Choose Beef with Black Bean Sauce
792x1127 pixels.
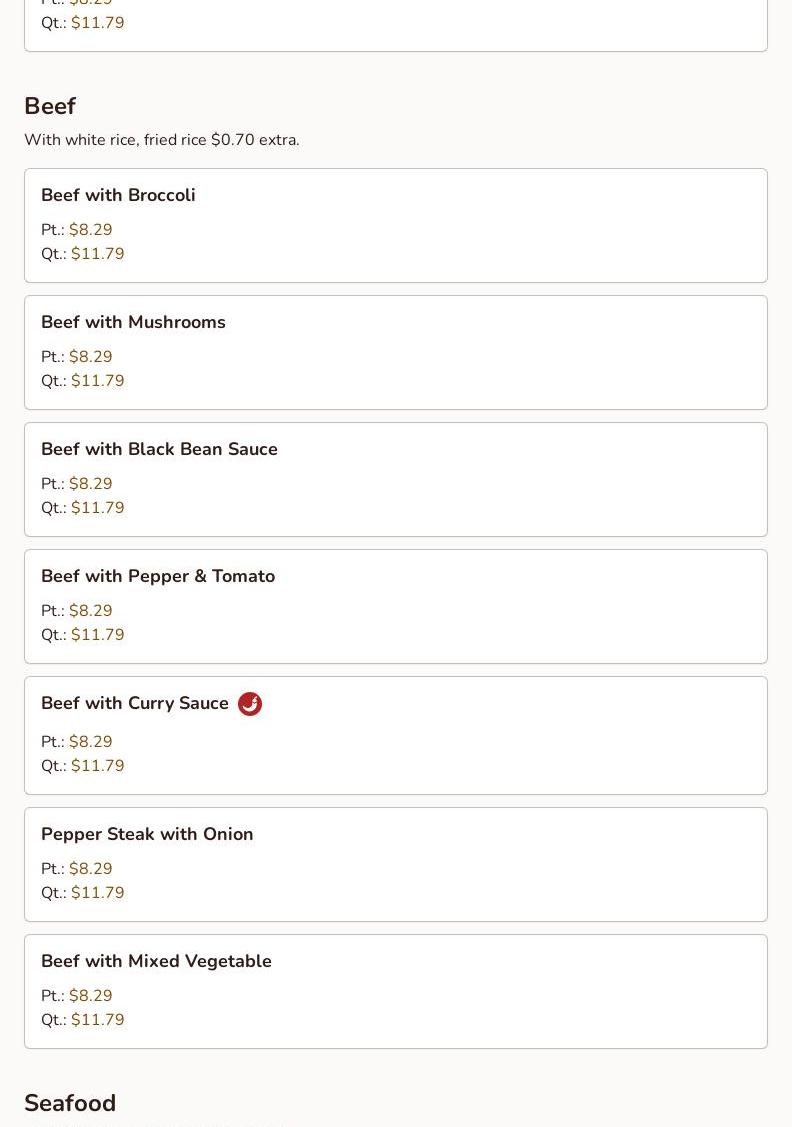[396, 479]
